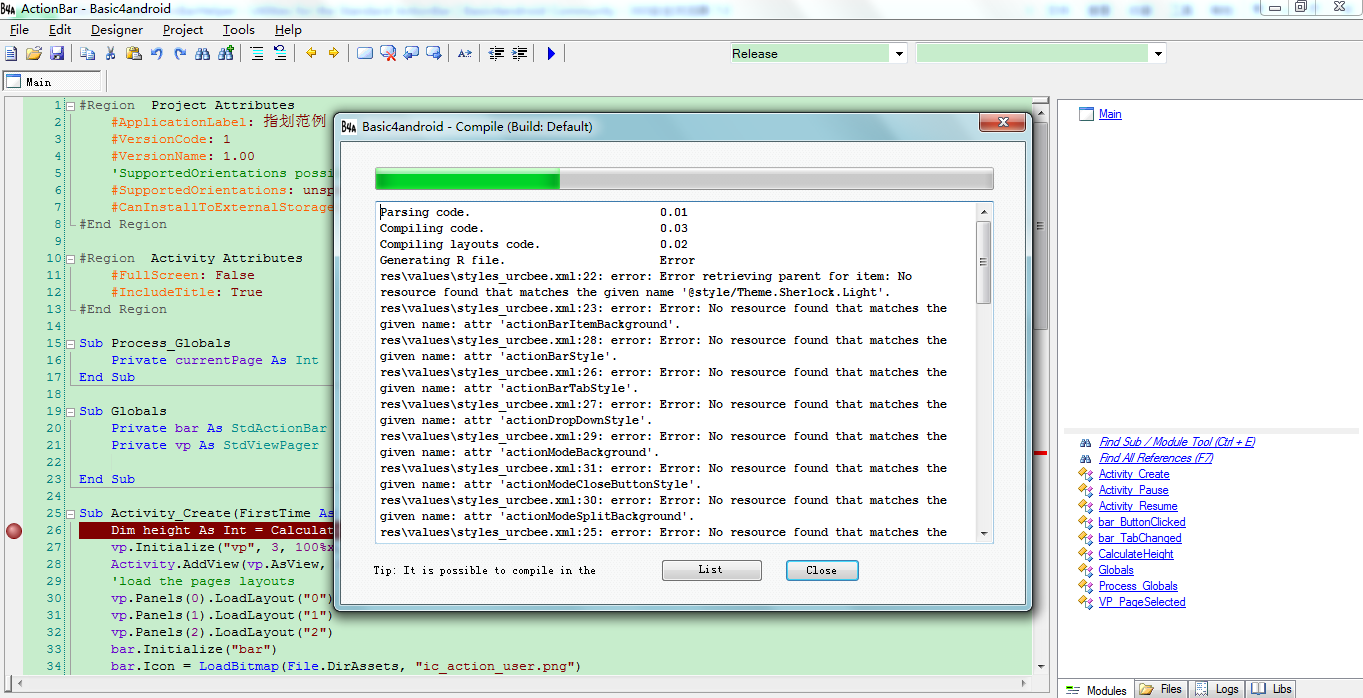Open the Designer menu
The image size is (1363, 698).
(x=117, y=30)
